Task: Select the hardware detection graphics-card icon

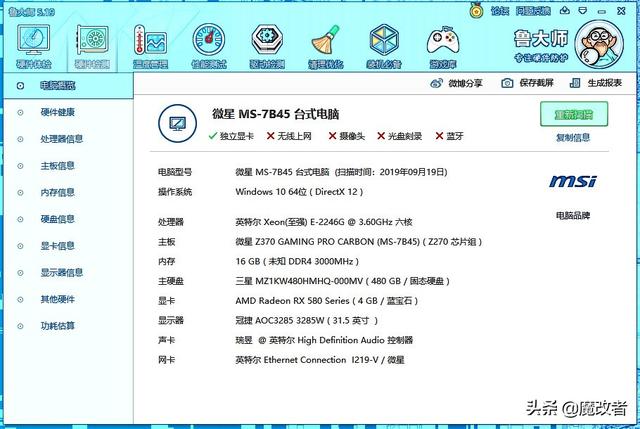Action: 93,41
